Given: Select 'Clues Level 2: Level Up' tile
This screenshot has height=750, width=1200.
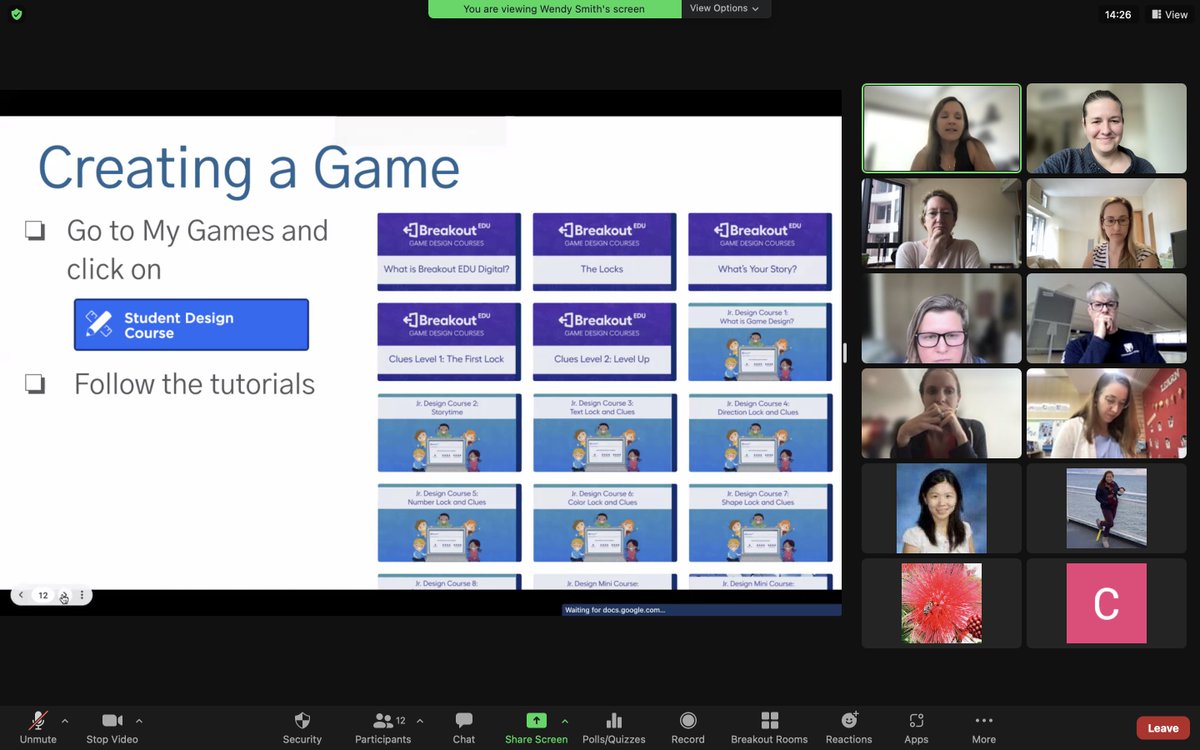Looking at the screenshot, I should click(604, 341).
